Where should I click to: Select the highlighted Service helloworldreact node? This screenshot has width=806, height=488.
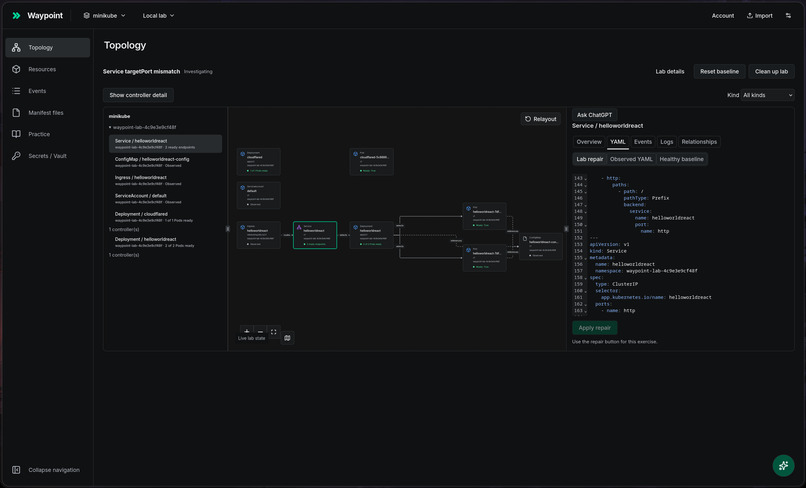tap(315, 235)
